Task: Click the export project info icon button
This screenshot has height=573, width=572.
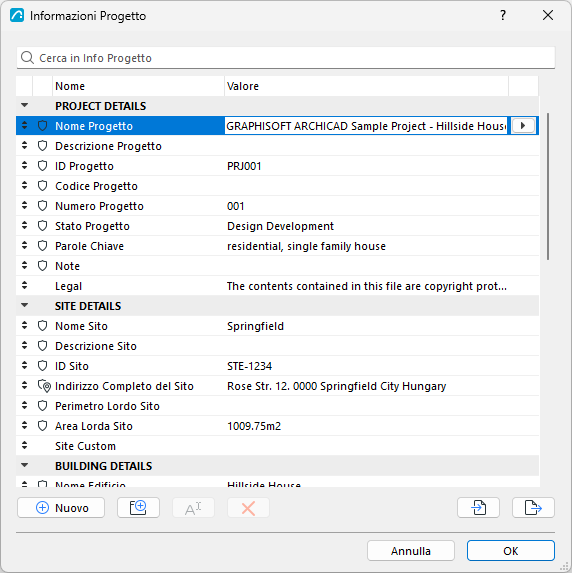Action: pyautogui.click(x=533, y=507)
